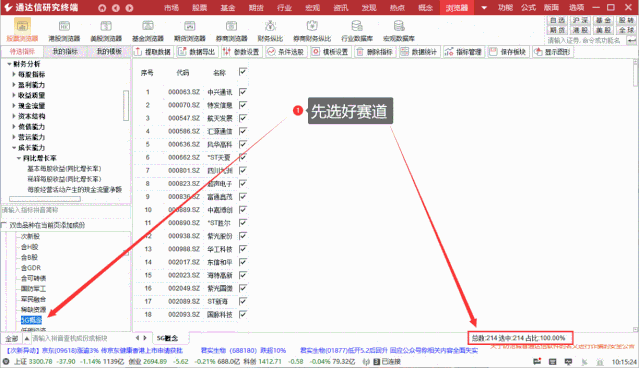
Task: Click the 全球 quick button
Action: click(626, 30)
